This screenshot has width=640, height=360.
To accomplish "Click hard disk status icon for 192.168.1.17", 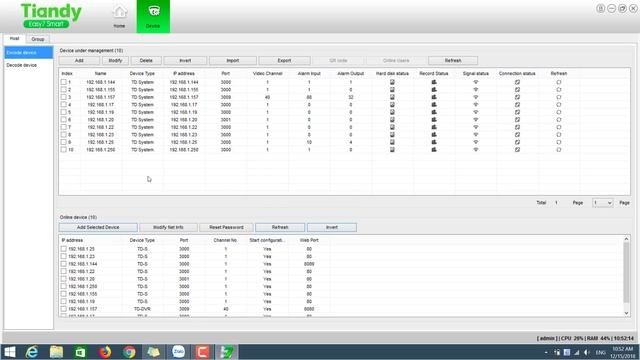I will (x=392, y=104).
